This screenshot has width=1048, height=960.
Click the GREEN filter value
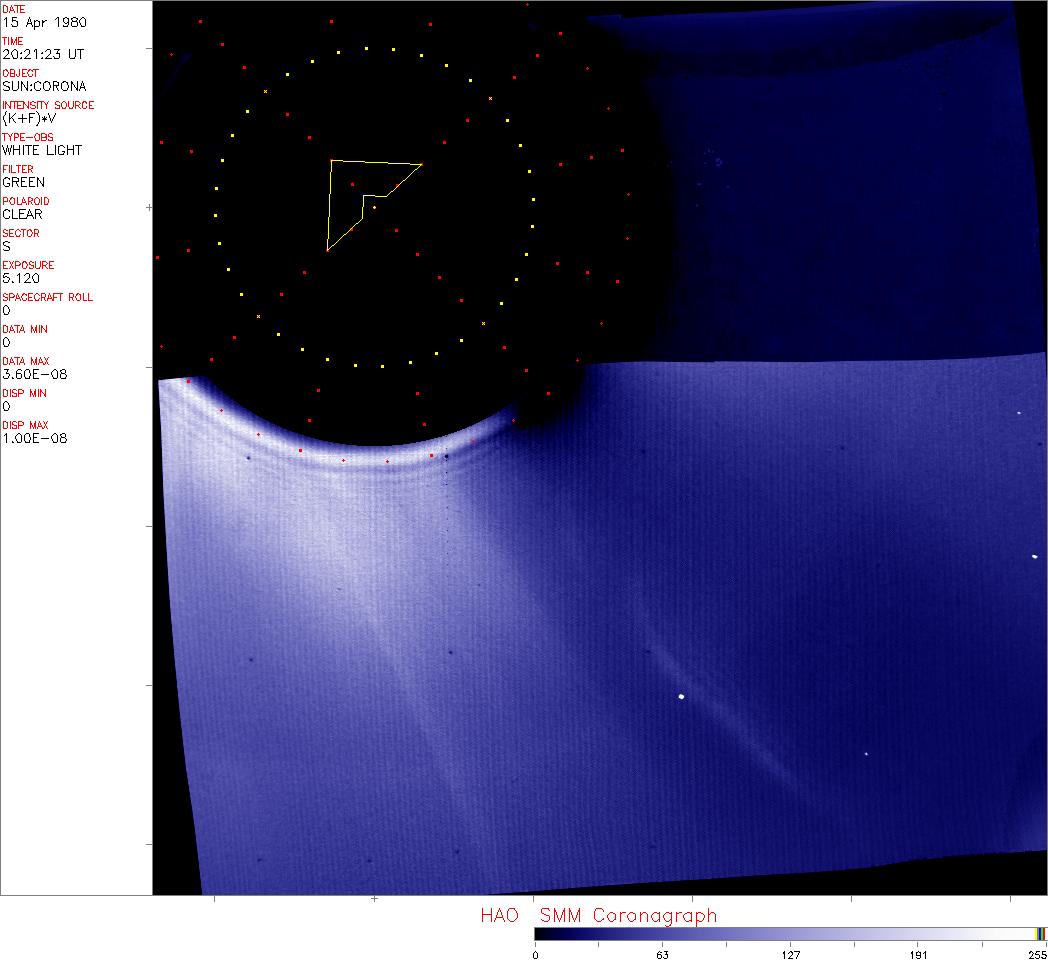[23, 182]
